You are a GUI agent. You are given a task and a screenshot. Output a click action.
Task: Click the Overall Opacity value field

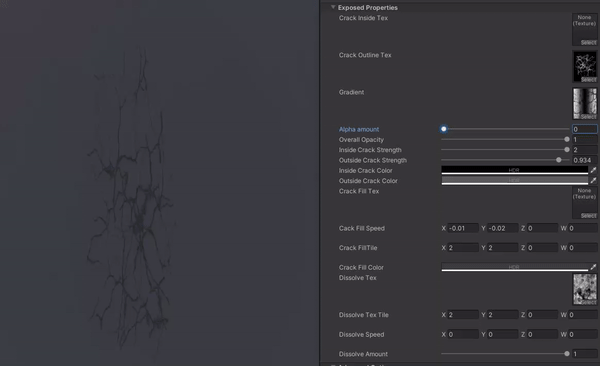[x=584, y=139]
